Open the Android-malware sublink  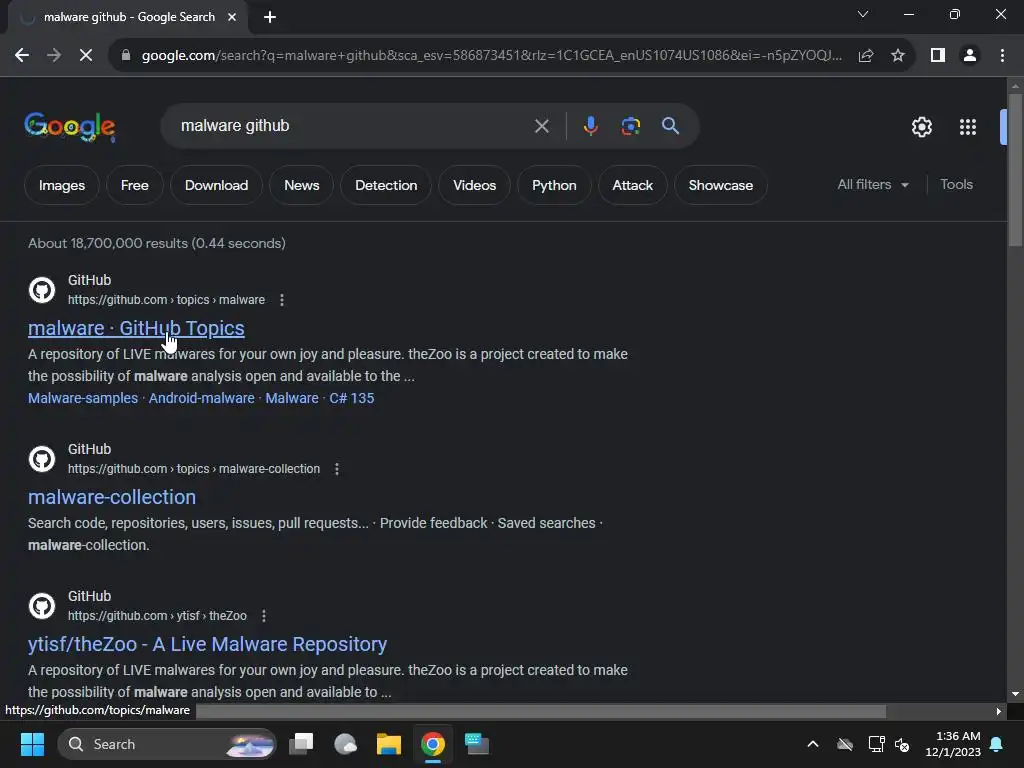202,398
